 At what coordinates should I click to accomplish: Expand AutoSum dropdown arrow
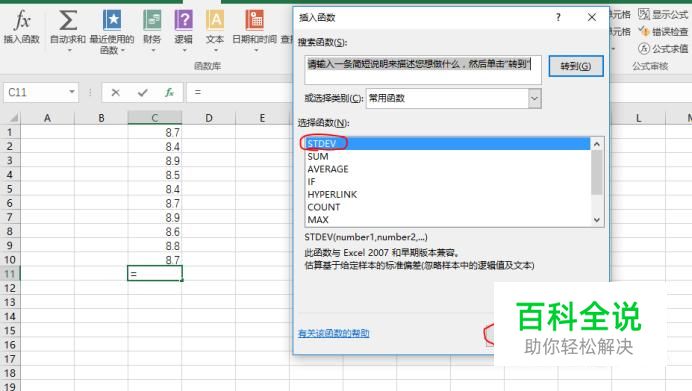(x=69, y=50)
